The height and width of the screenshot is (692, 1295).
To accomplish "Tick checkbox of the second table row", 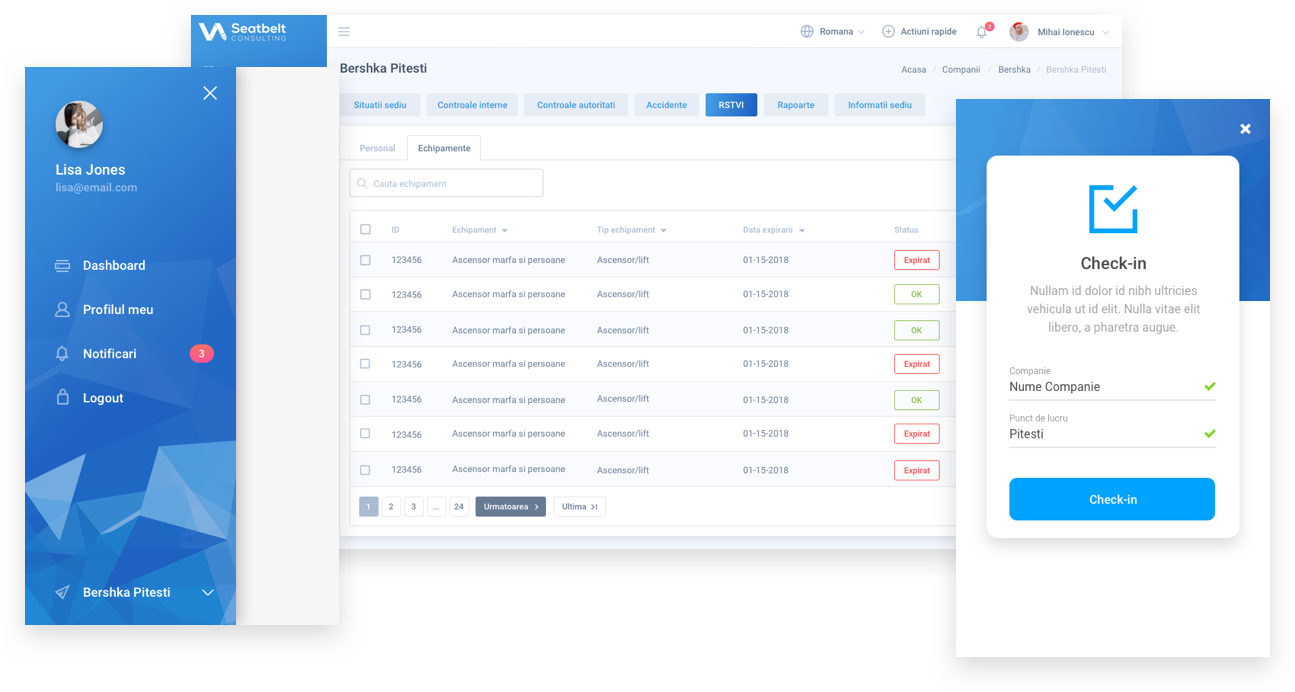I will tap(365, 295).
